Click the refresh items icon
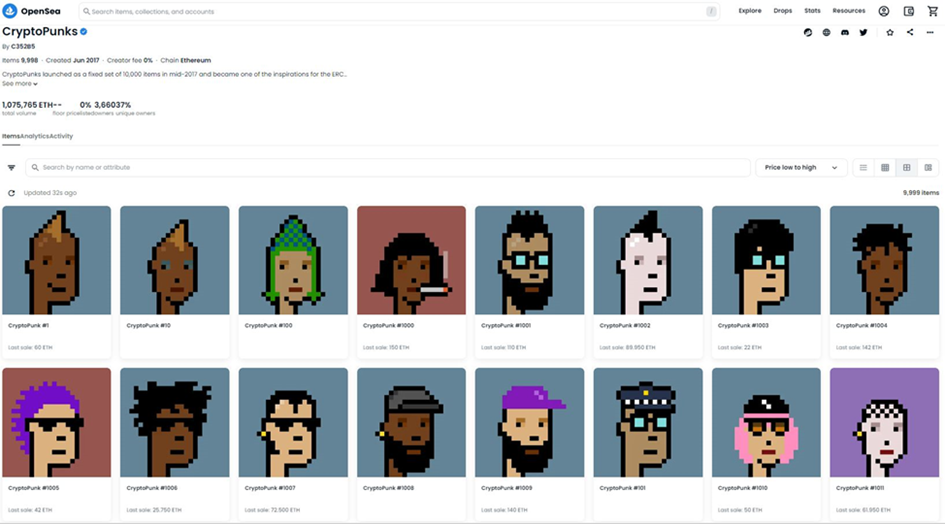The height and width of the screenshot is (524, 945). (x=11, y=193)
